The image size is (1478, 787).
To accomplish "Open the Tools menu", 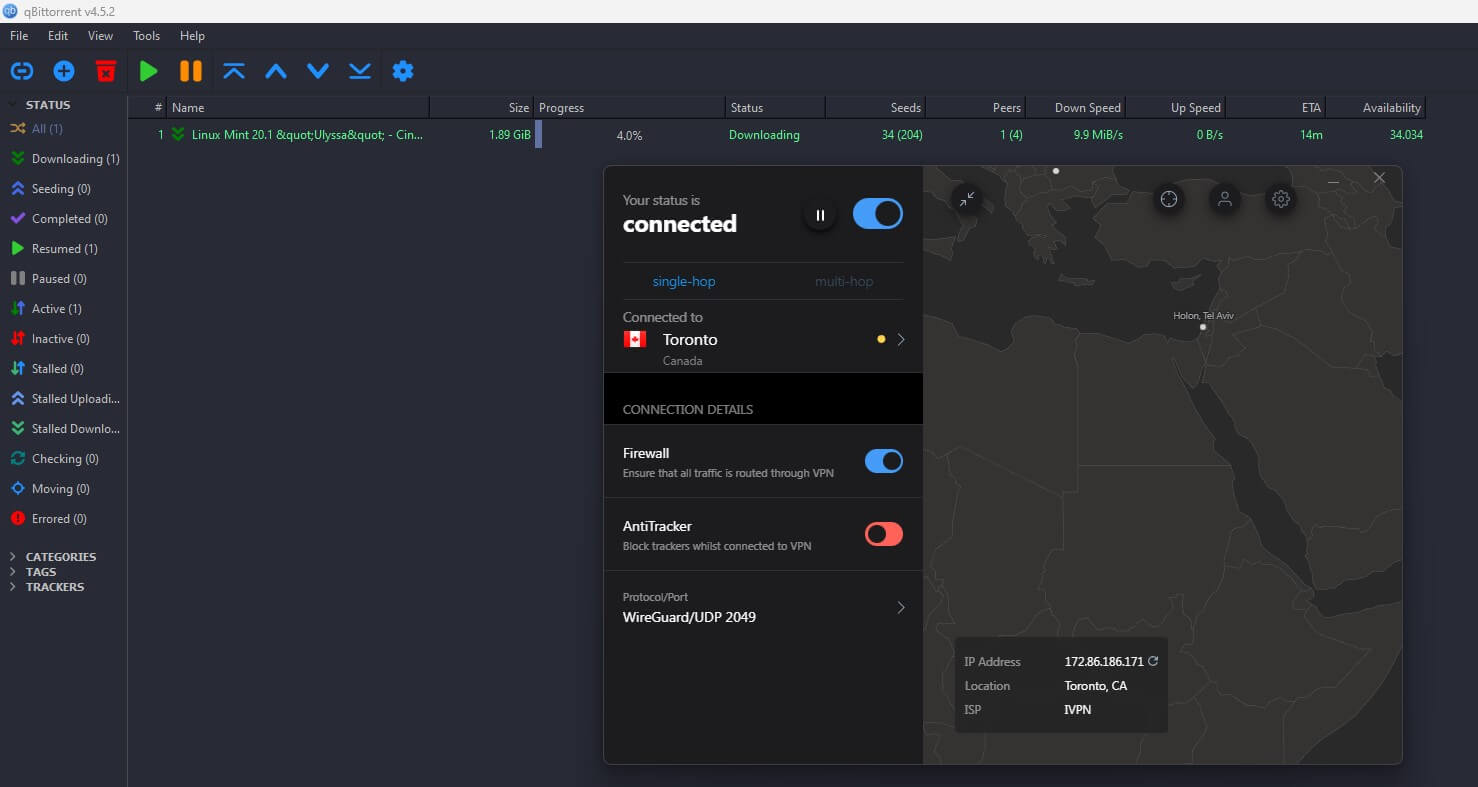I will (146, 36).
